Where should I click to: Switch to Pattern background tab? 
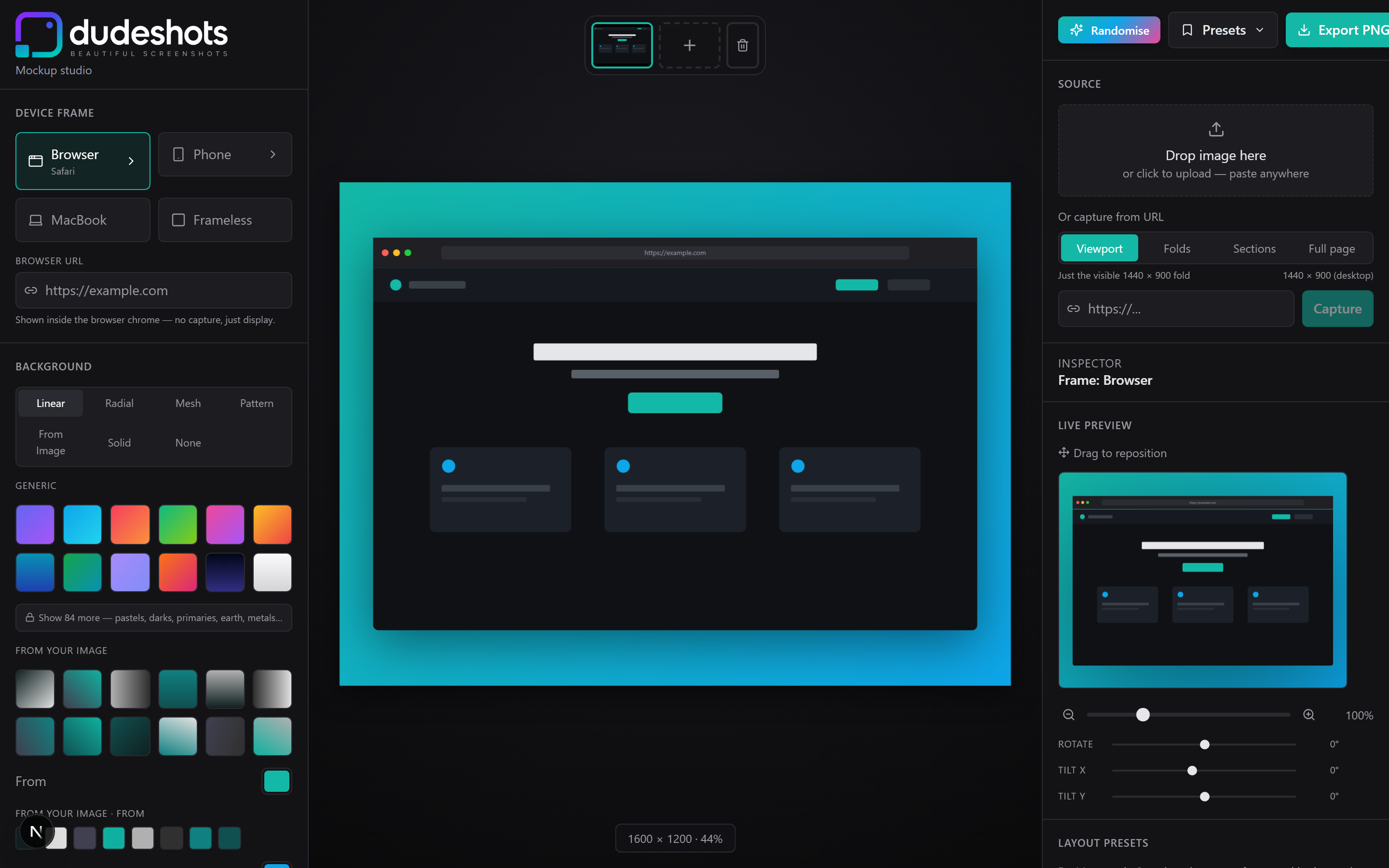coord(257,403)
